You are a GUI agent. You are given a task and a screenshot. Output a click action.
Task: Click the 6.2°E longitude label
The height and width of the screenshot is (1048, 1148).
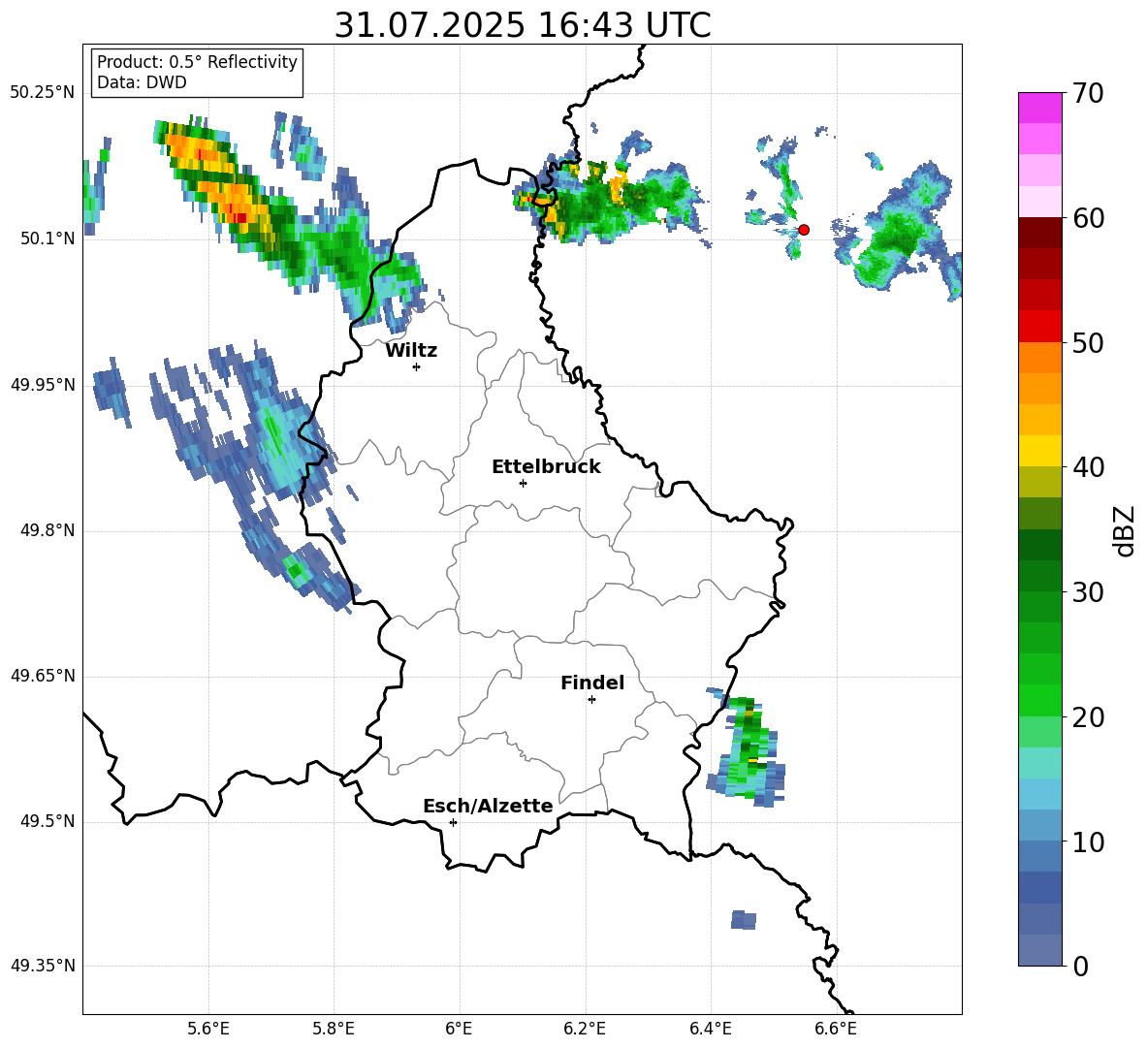pyautogui.click(x=585, y=1029)
